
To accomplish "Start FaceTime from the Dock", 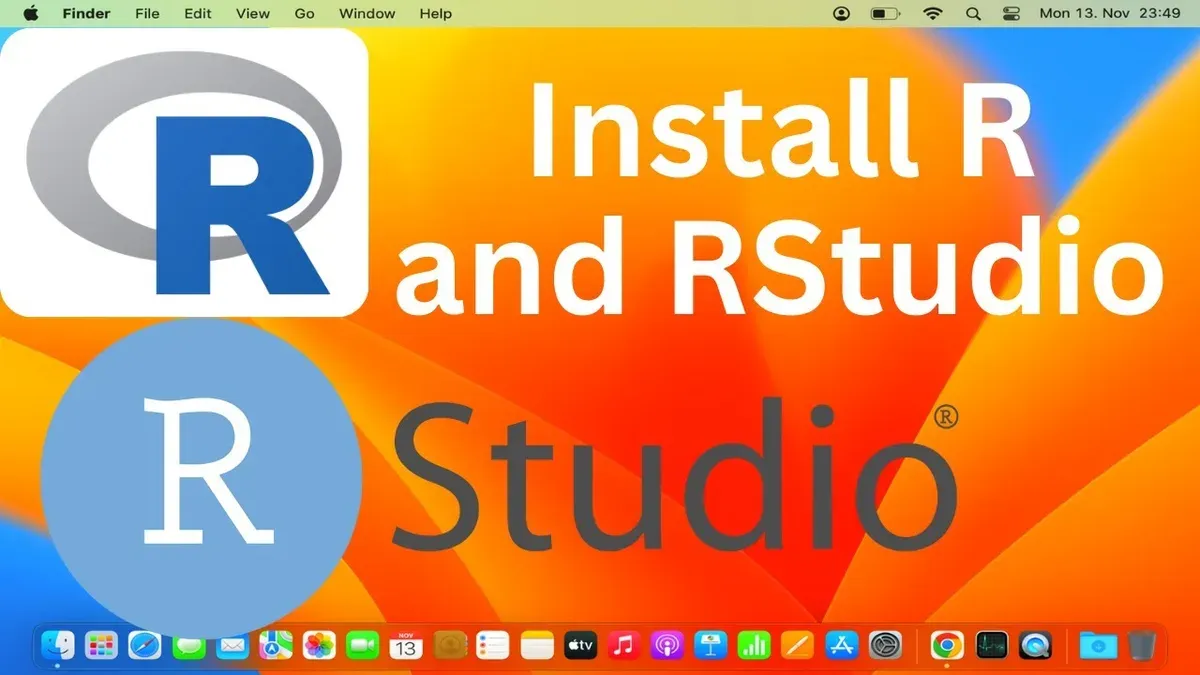I will pos(362,647).
